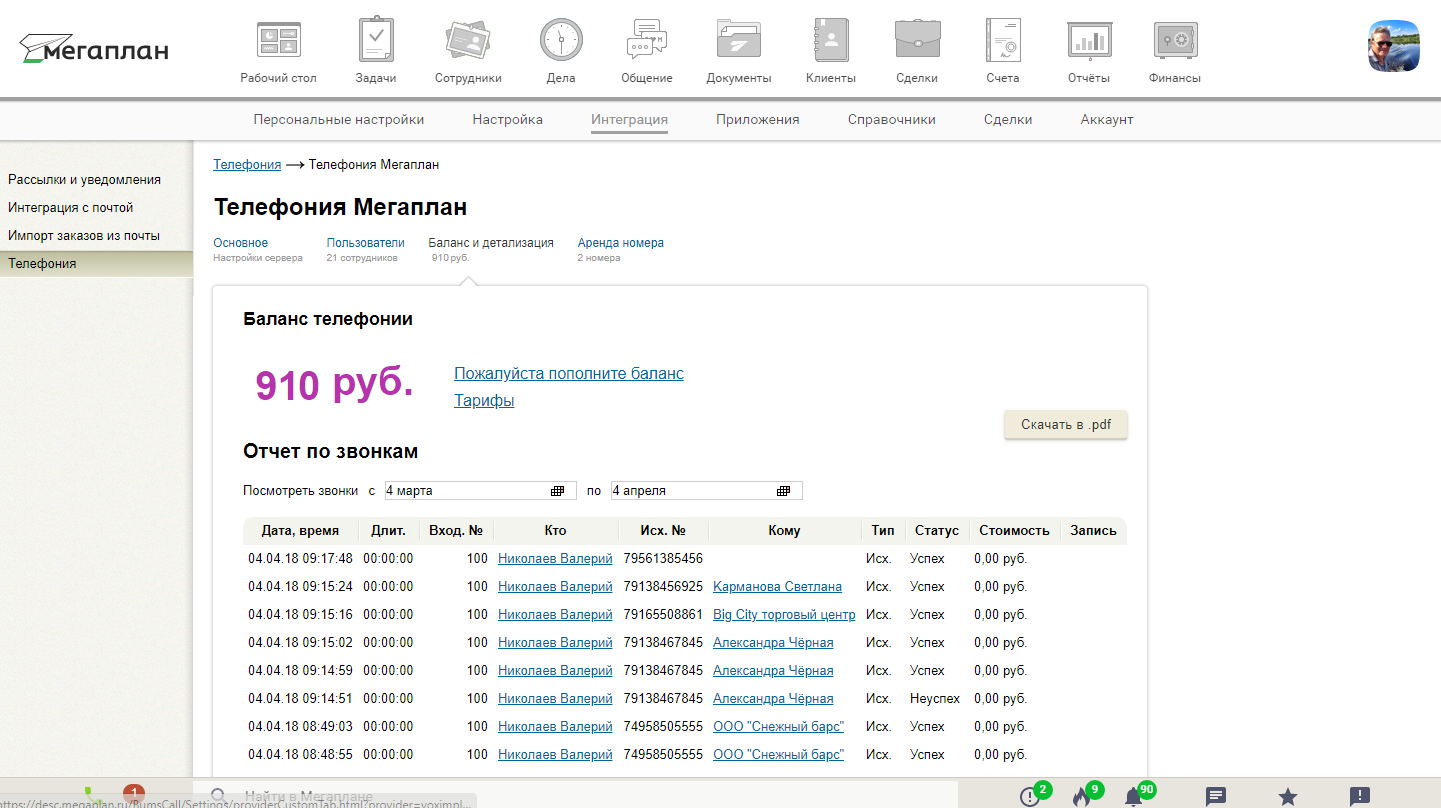Viewport: 1441px width, 808px height.
Task: Click the Стоимость column header
Action: point(1014,531)
